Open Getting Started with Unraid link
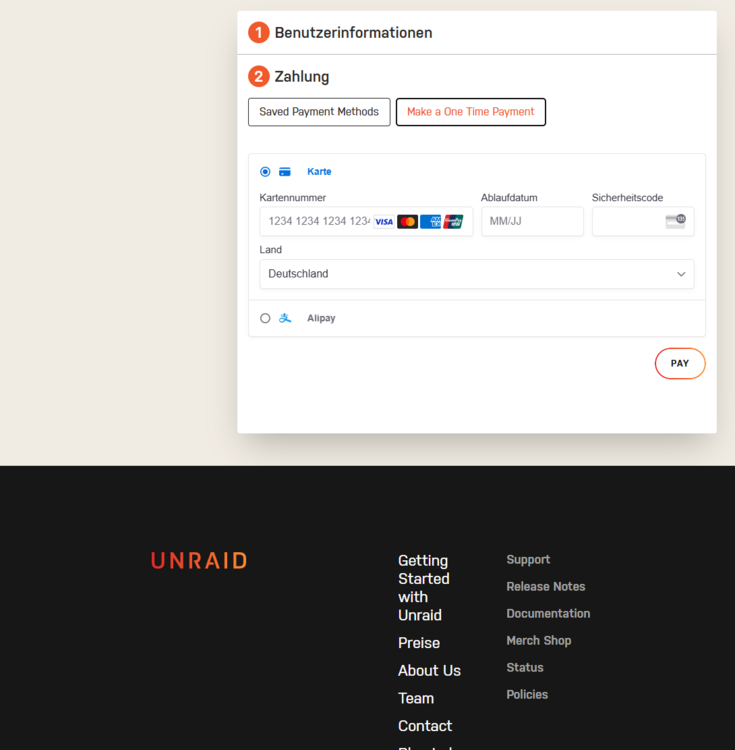Viewport: 735px width, 750px height. coord(424,588)
